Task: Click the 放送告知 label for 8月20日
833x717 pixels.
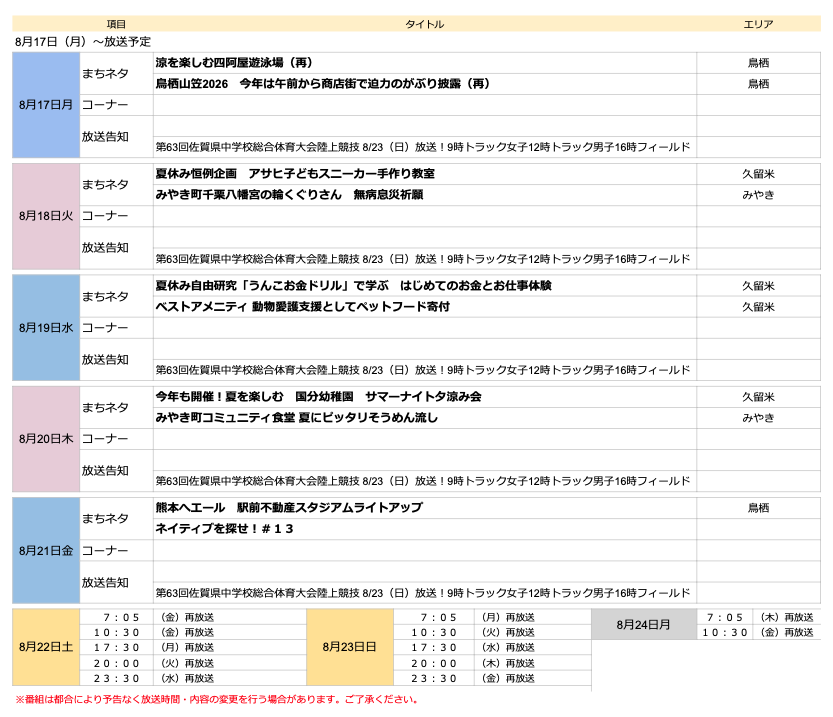Action: 105,471
